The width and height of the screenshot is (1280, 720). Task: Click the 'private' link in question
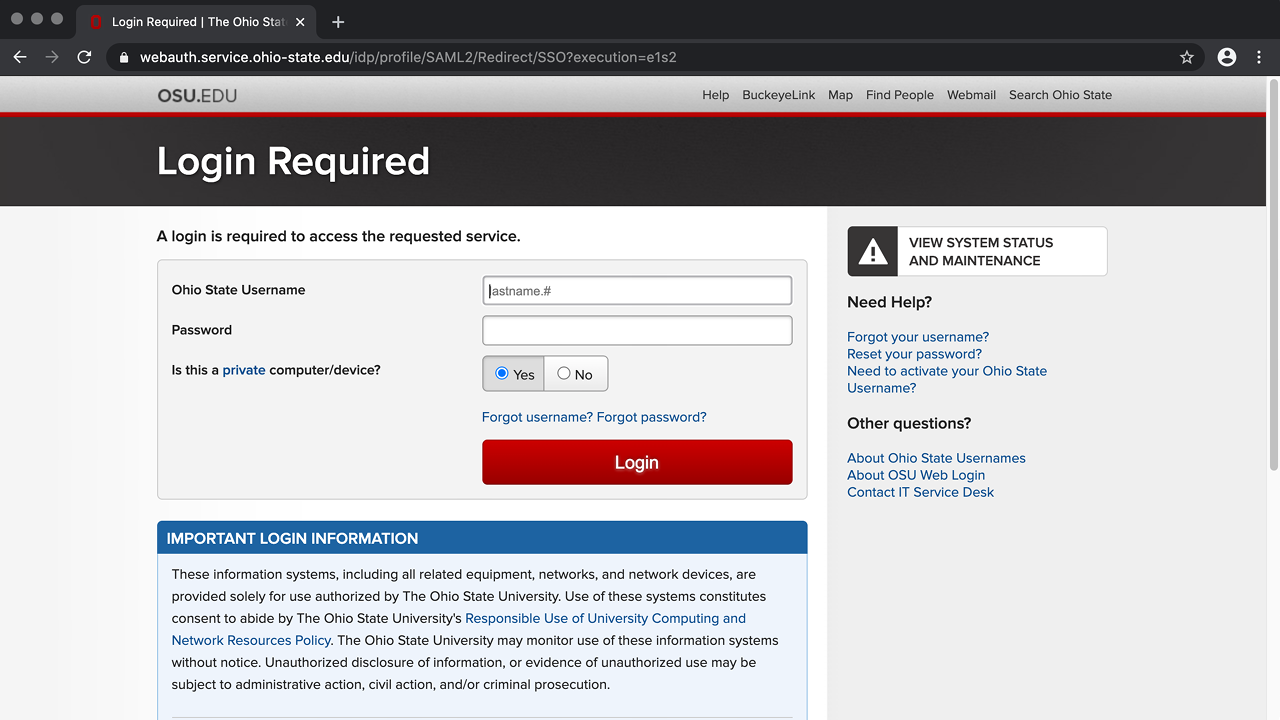(244, 370)
